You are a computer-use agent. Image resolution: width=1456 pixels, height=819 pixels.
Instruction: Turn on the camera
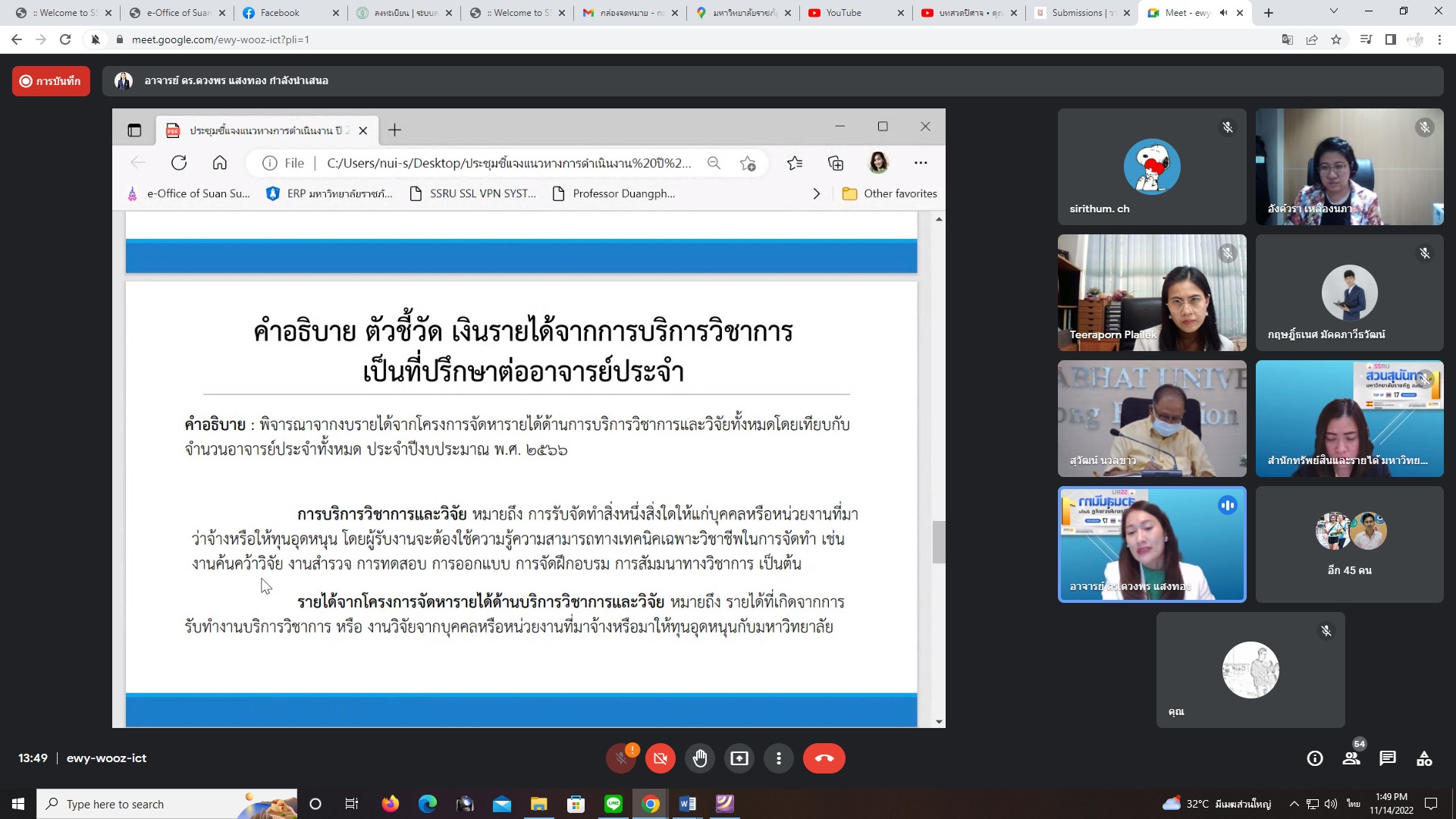coord(660,758)
